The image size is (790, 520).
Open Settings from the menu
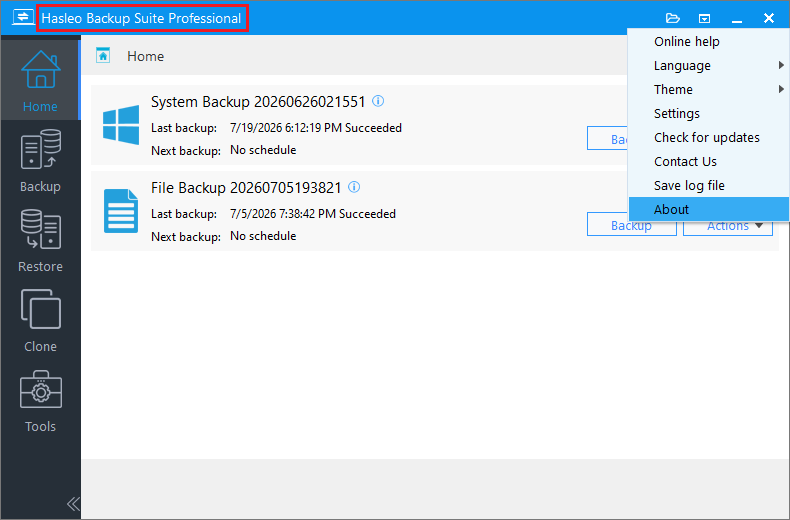click(708, 113)
